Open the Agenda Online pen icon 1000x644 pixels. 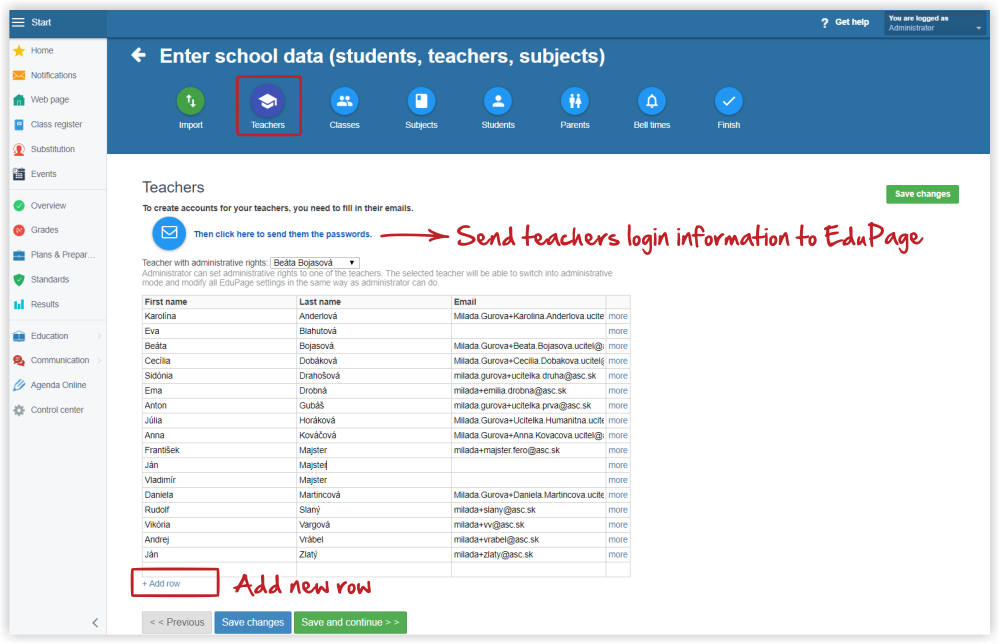coord(19,385)
